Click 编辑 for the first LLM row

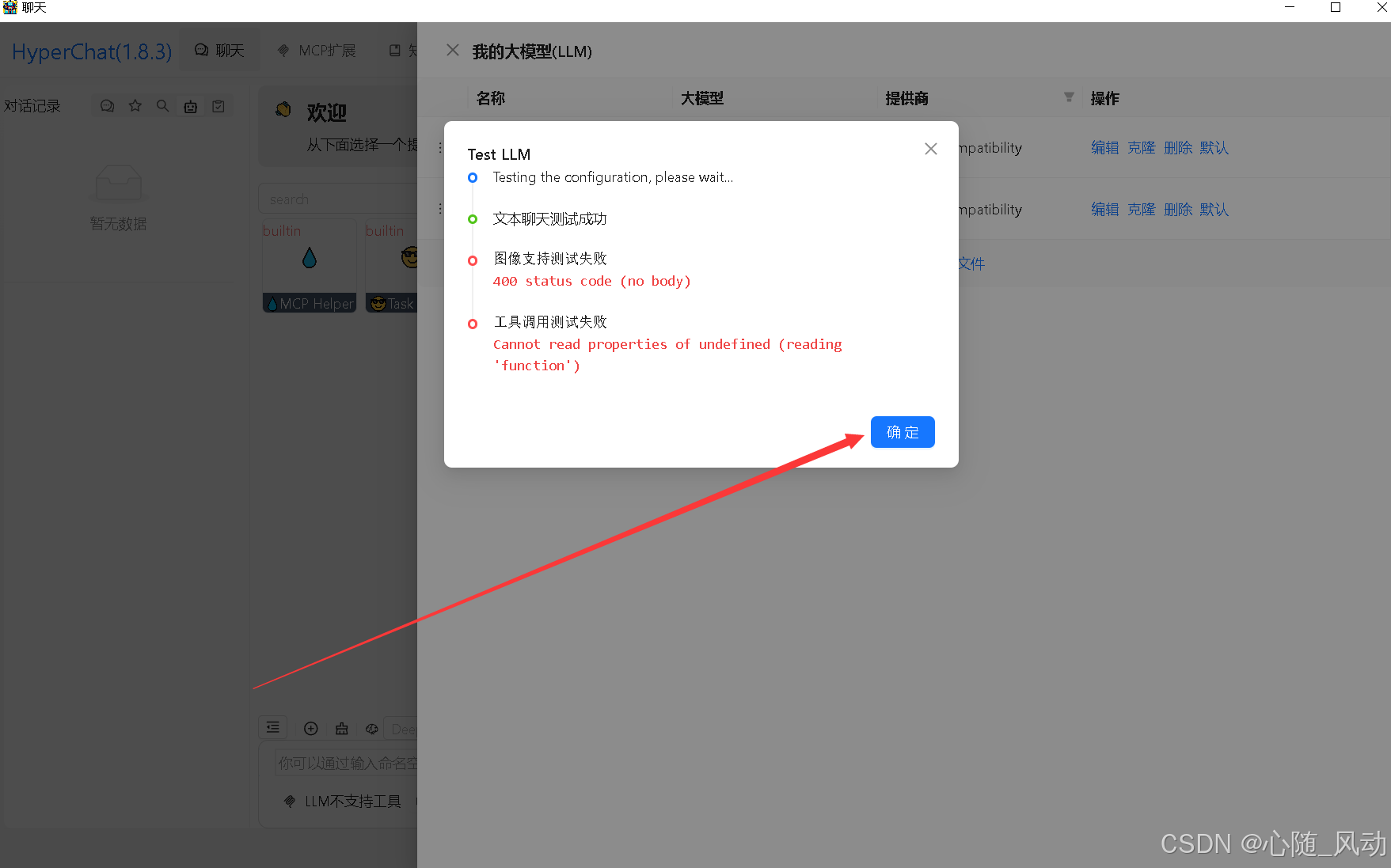tap(1105, 148)
